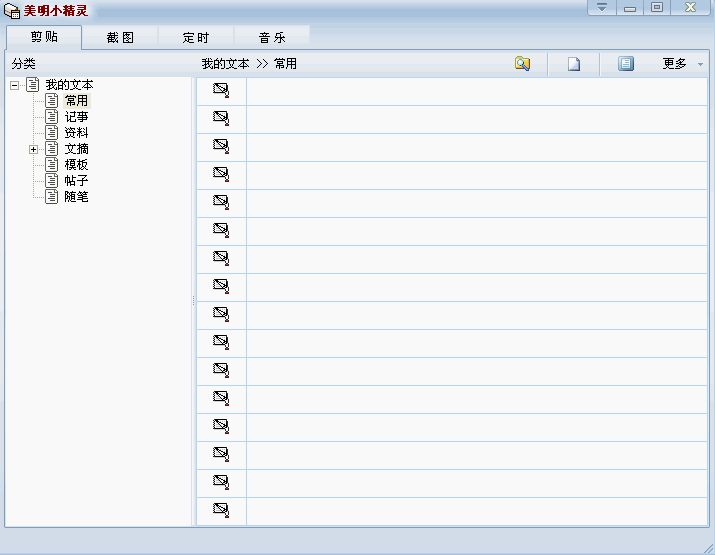715x555 pixels.
Task: Click the 我的文本 >> 常用 breadcrumb path
Action: pos(249,64)
